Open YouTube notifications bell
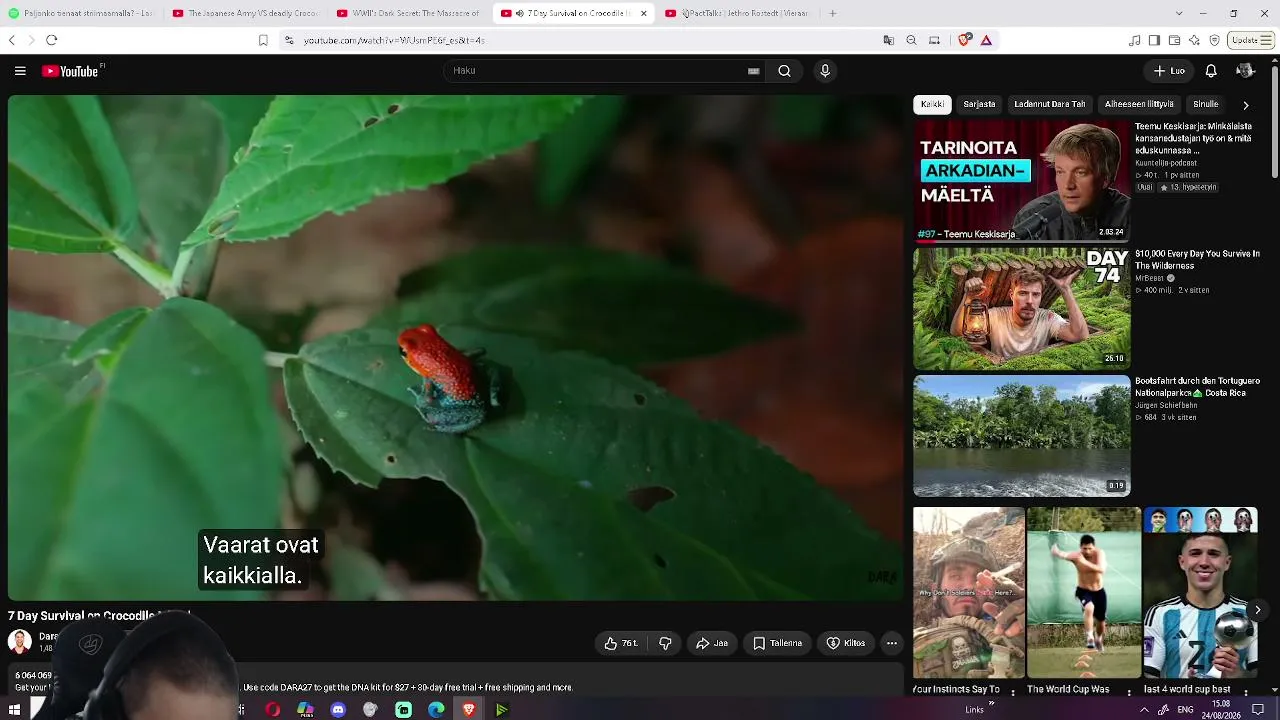The height and width of the screenshot is (720, 1280). 1211,71
